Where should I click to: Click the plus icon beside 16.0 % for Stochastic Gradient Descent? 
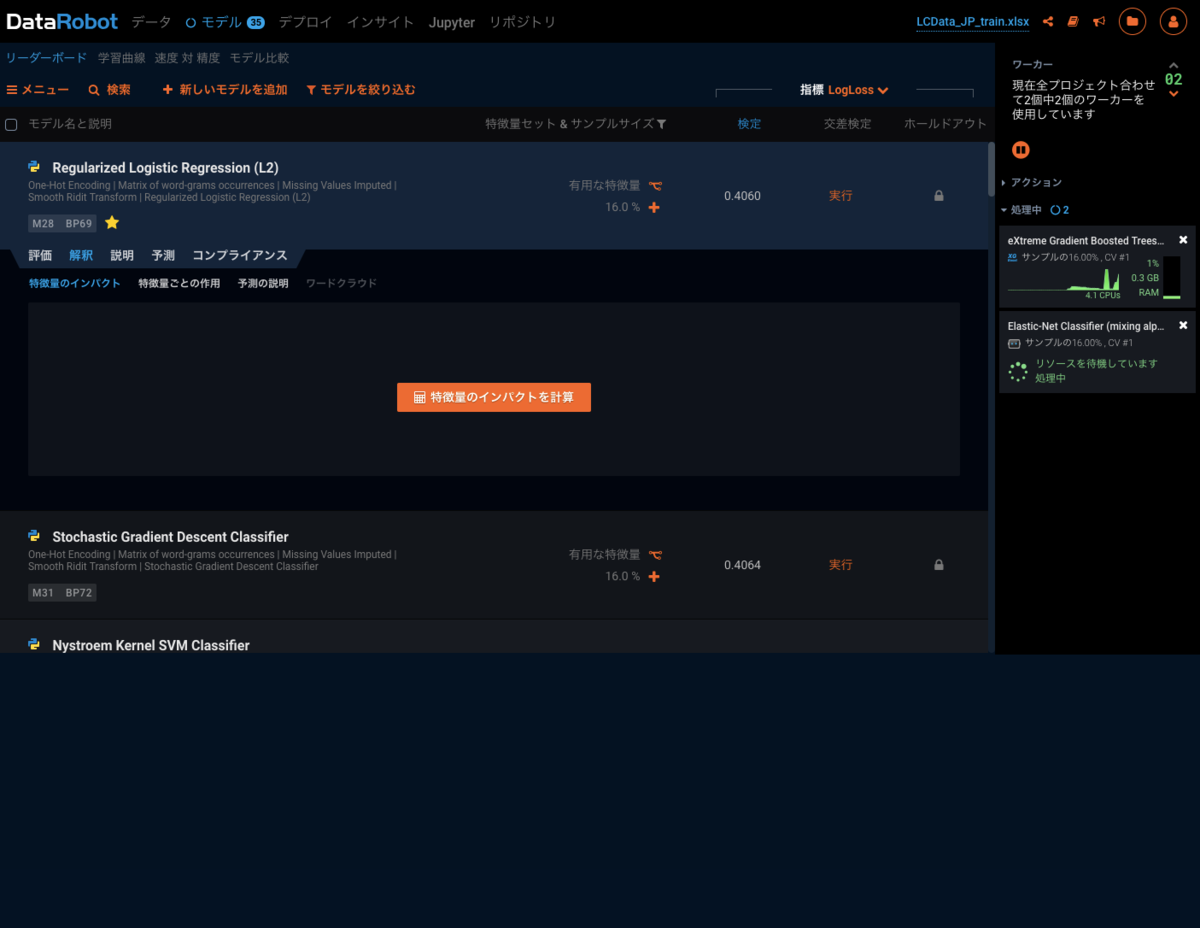coord(654,576)
